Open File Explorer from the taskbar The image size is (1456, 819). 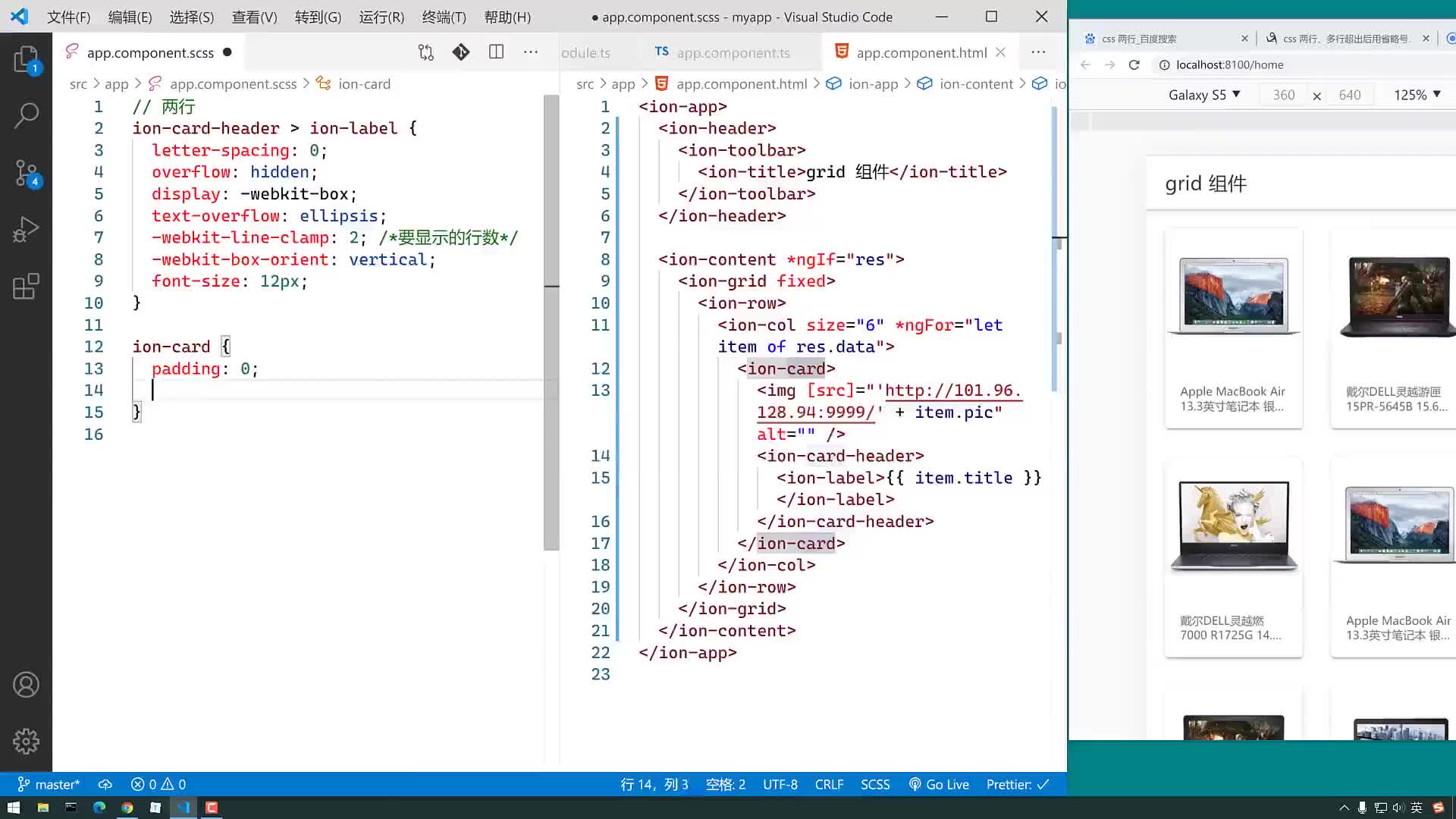point(42,808)
